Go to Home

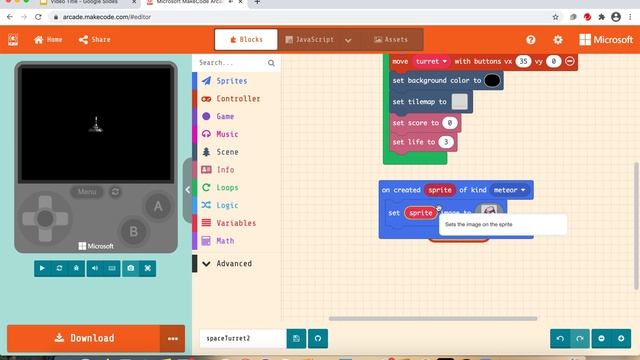coord(48,40)
